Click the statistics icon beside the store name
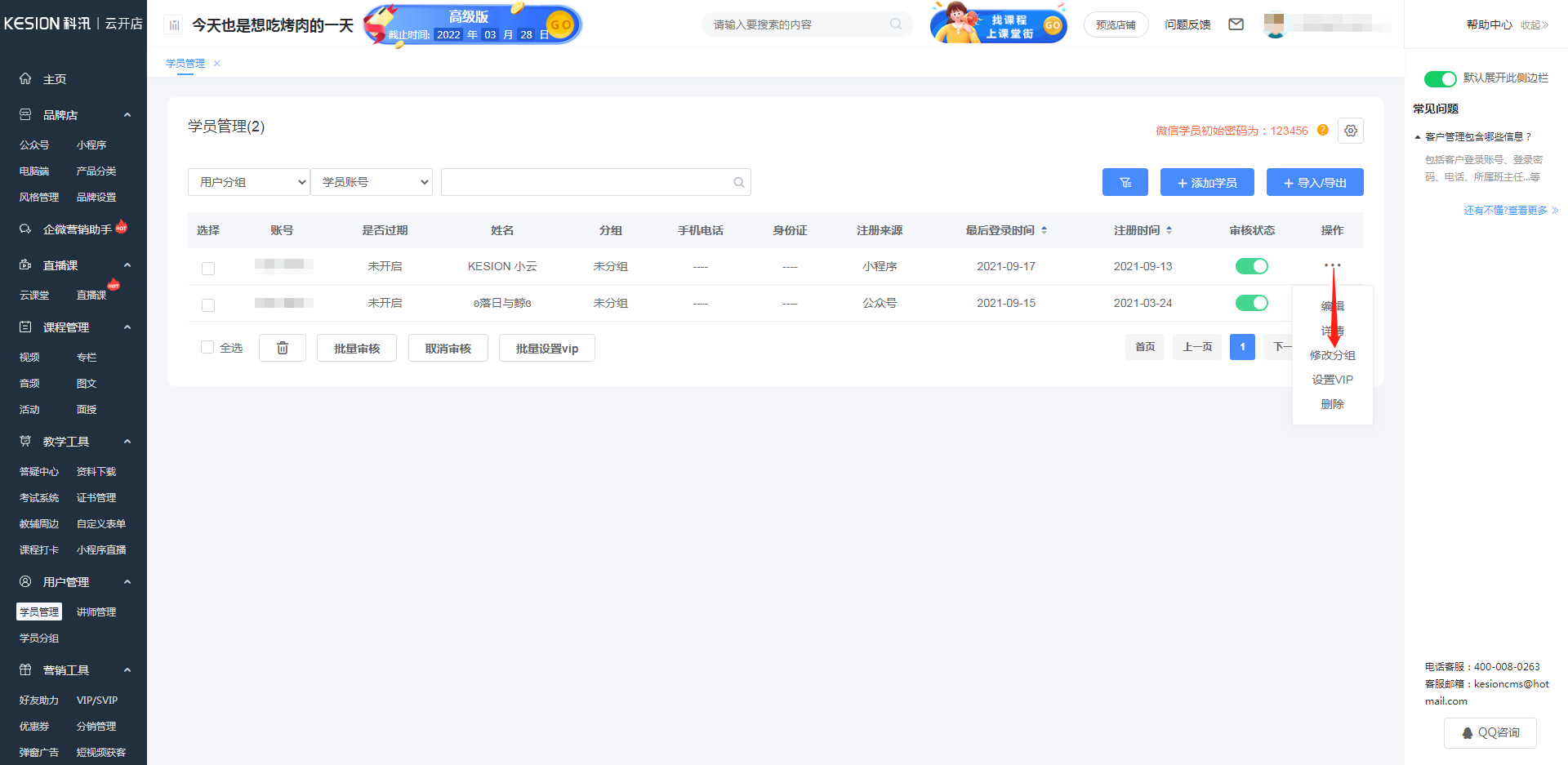The image size is (1568, 765). [174, 25]
